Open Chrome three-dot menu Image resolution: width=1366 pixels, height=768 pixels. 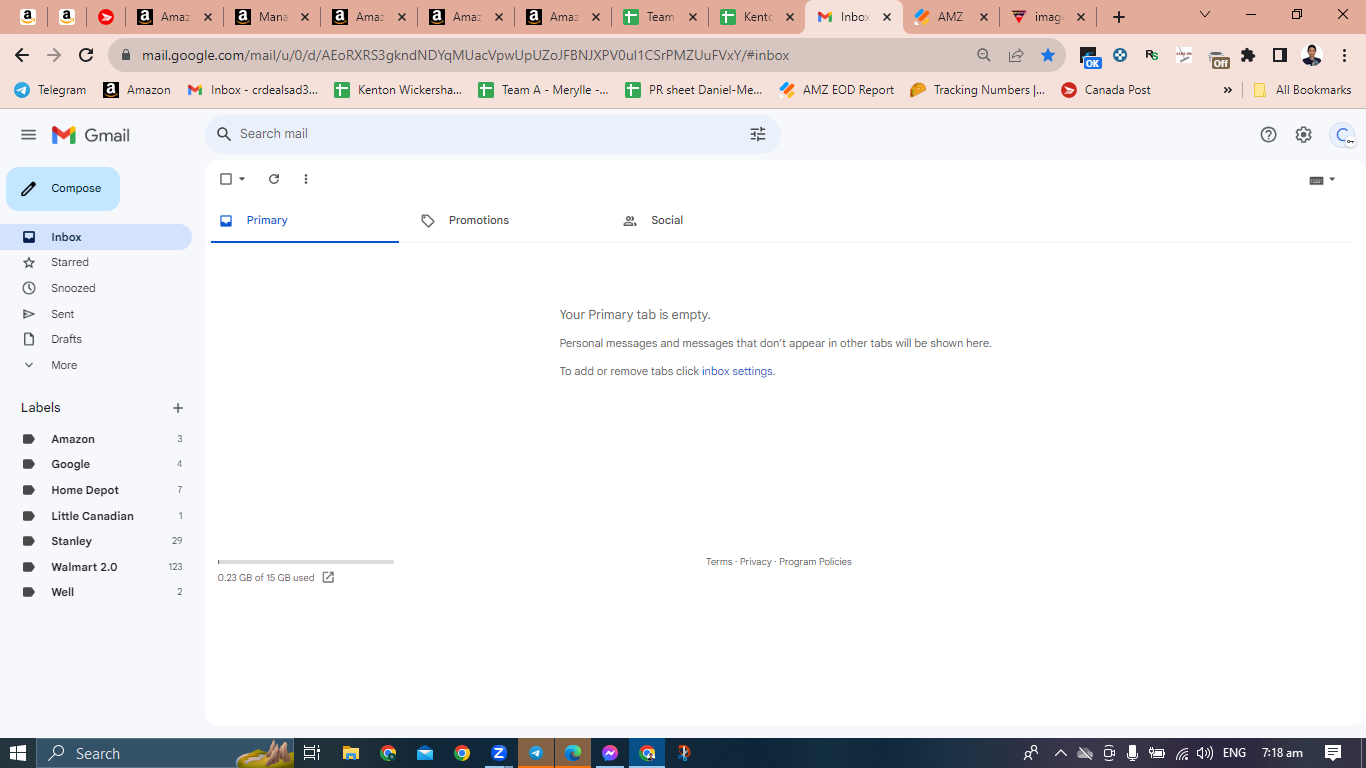click(1346, 55)
